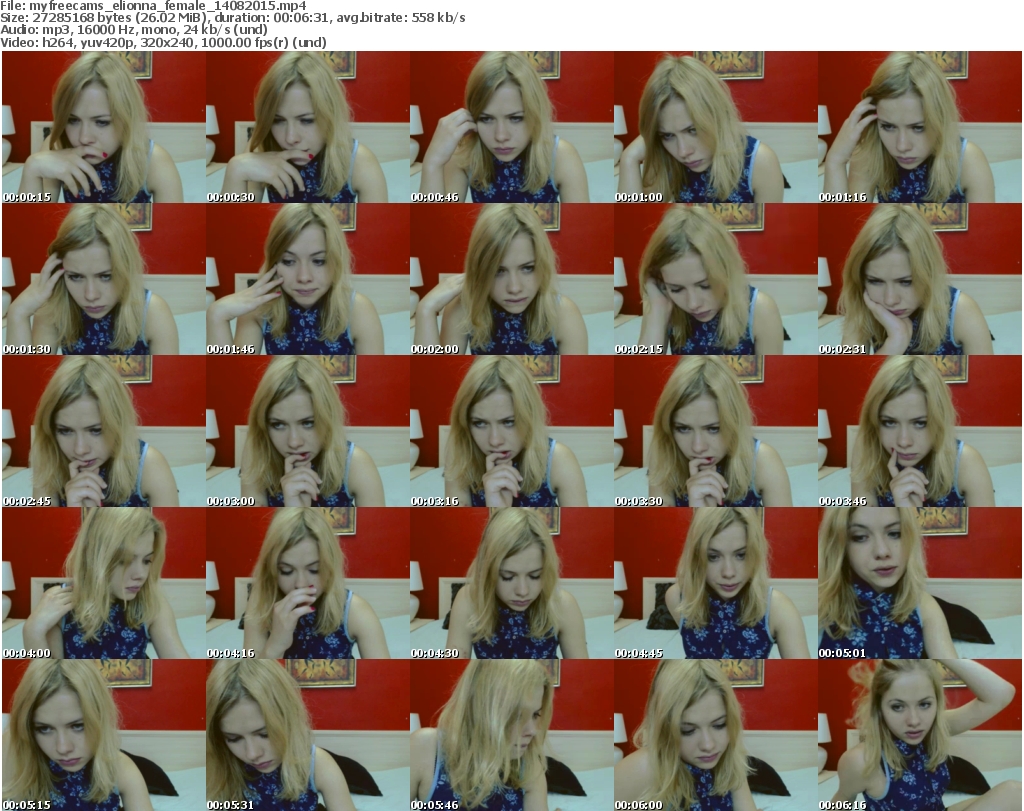
Task: Open the thumbnail frame stamped 00:04:45
Action: [x=716, y=584]
